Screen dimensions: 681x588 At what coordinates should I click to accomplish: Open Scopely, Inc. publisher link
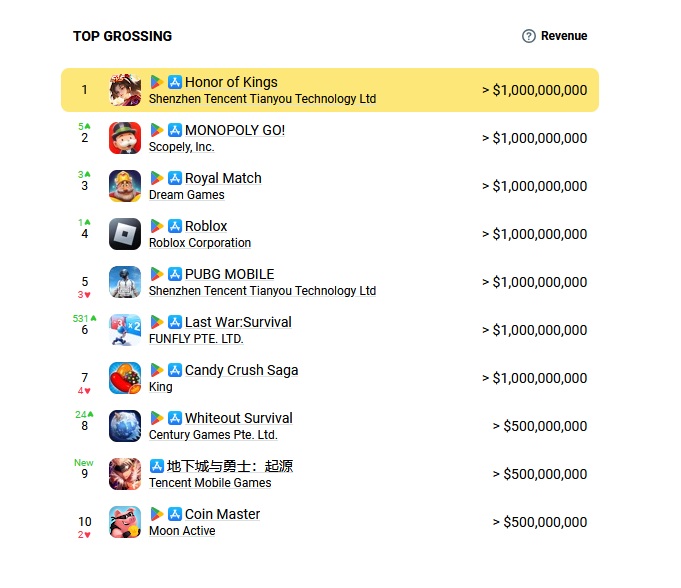(181, 147)
